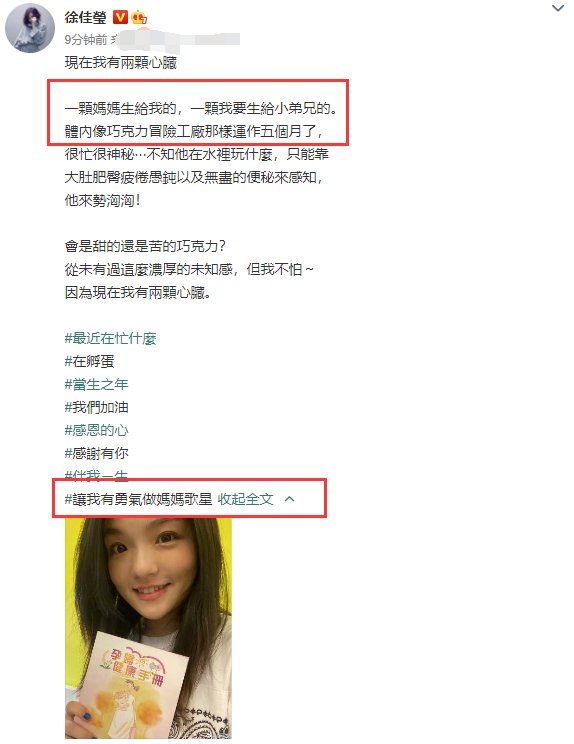The image size is (574, 744).
Task: Open the username 徐佳瑩 profile link
Action: click(x=85, y=18)
